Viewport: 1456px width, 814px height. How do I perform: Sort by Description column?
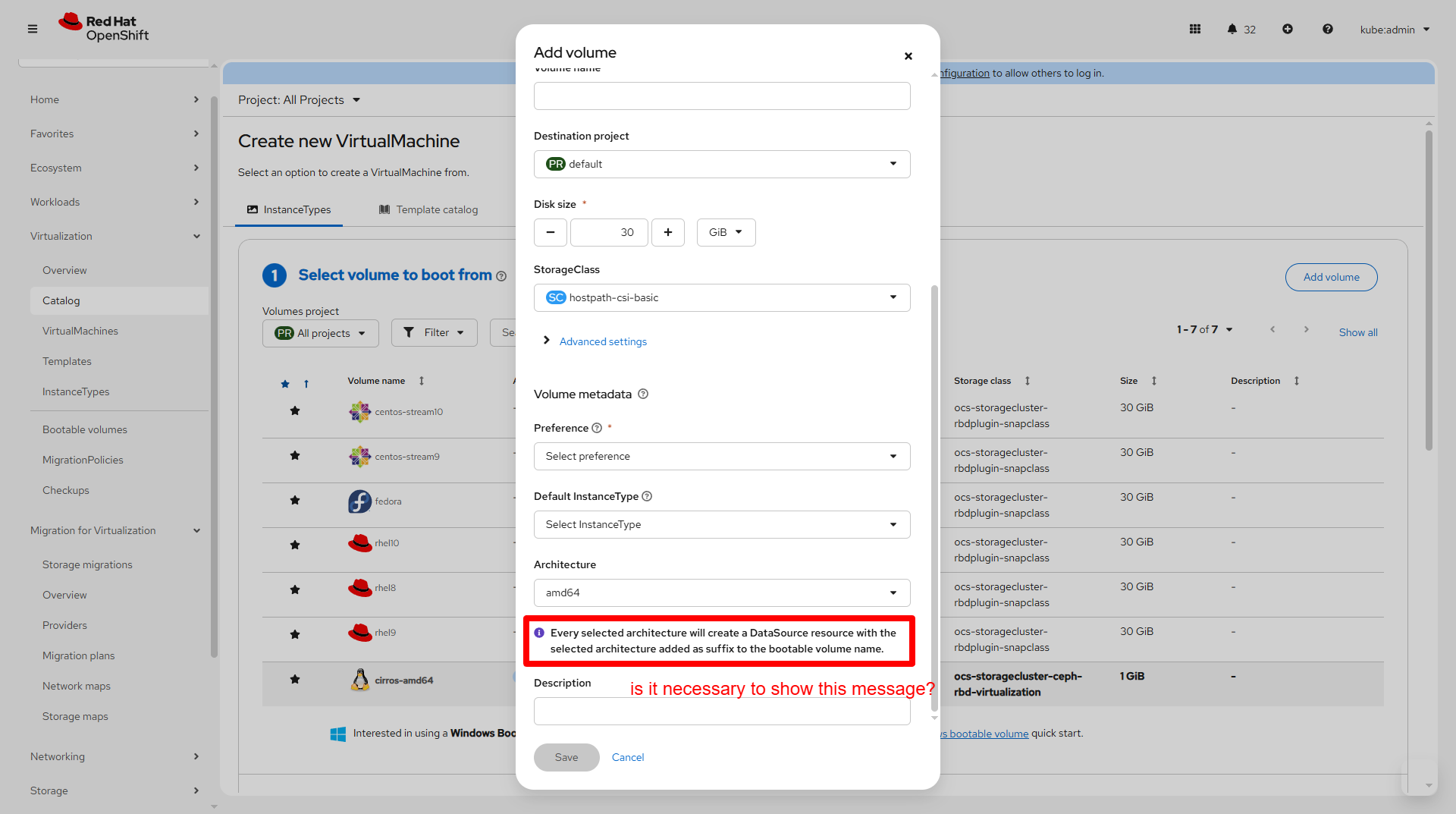1265,381
